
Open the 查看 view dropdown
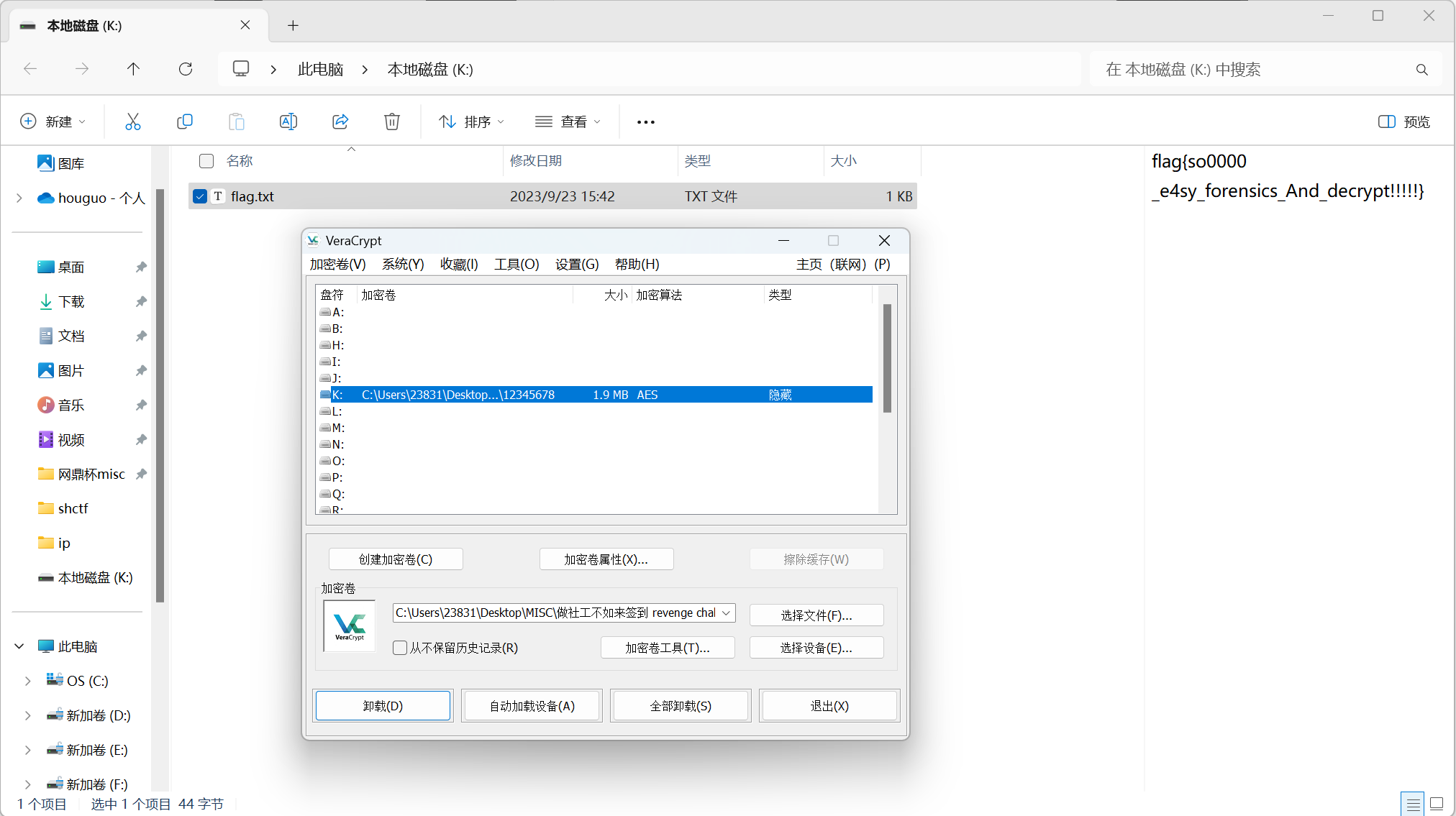tap(568, 122)
